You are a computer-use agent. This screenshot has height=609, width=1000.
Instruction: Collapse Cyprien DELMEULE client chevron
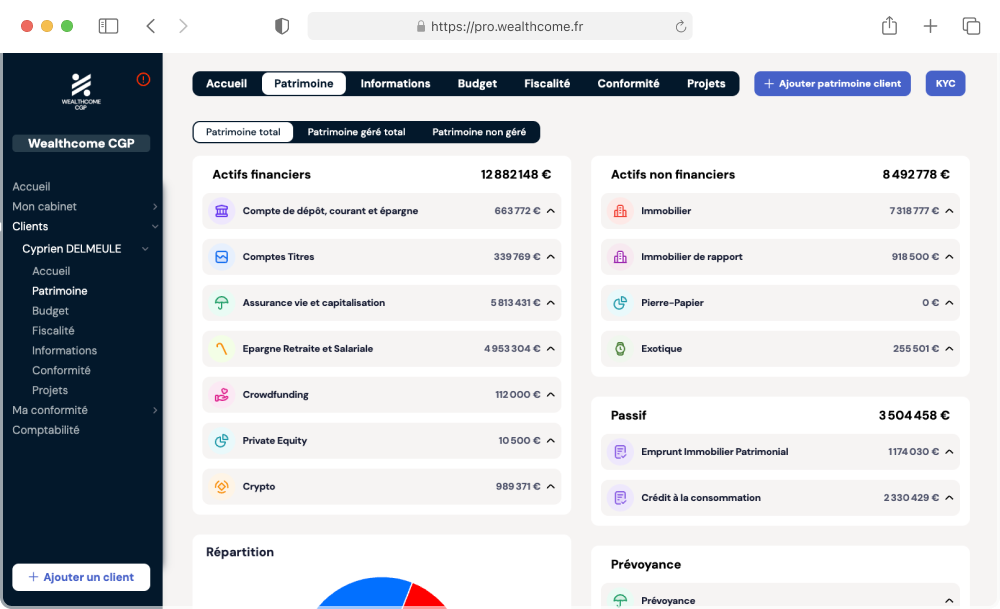coord(145,249)
